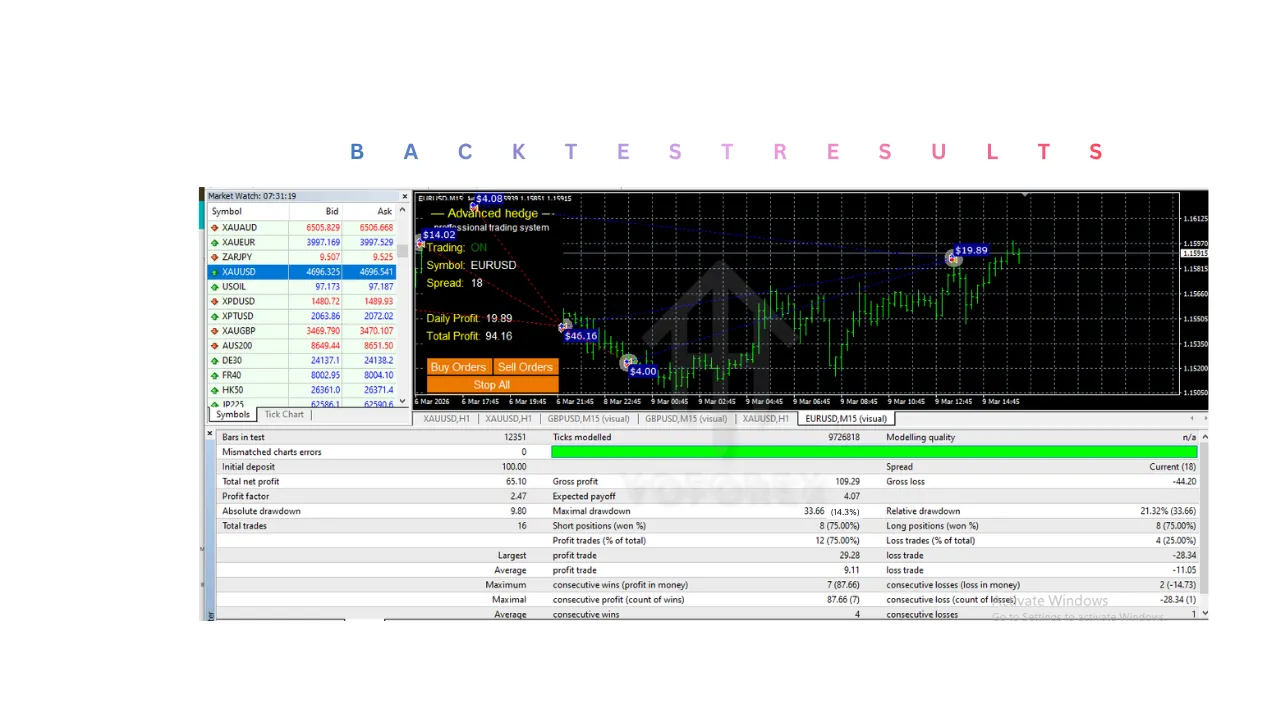This screenshot has width=1280, height=720.
Task: Click the up arrow icon beside XAUEUR
Action: coord(214,242)
